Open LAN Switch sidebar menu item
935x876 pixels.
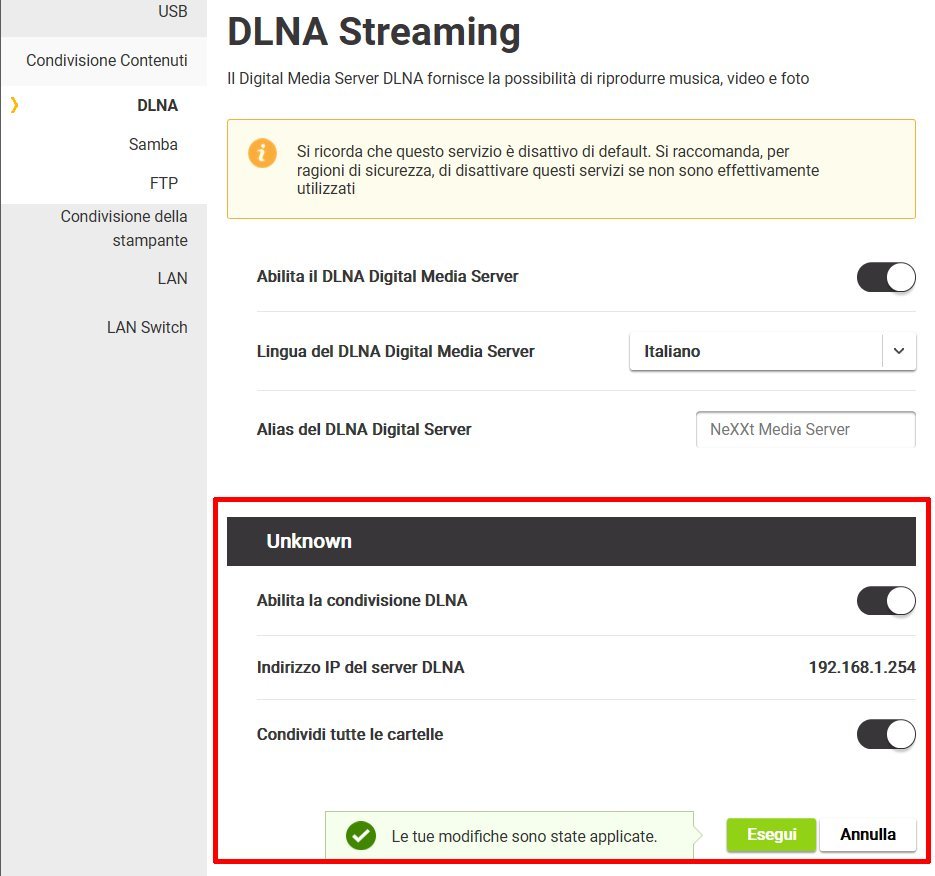pos(147,327)
